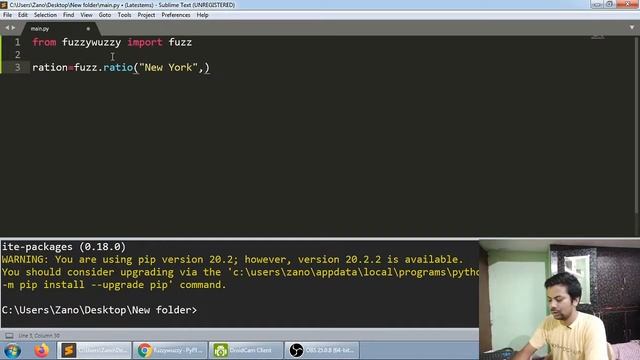The image size is (640, 360).
Task: Switch to OBS taskbar button
Action: pyautogui.click(x=322, y=350)
